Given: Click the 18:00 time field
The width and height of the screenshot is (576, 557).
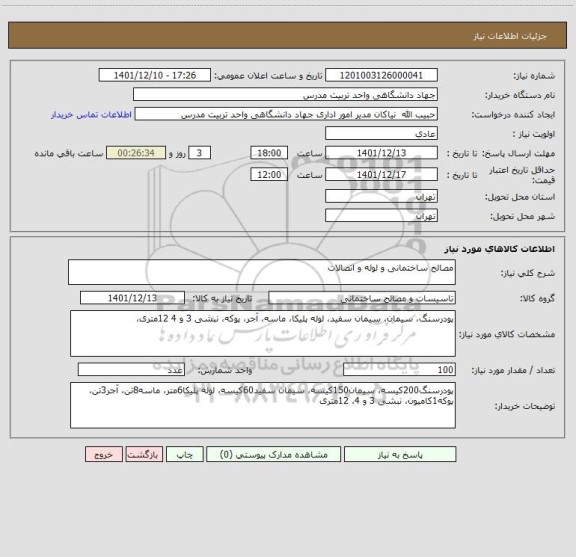Looking at the screenshot, I should pyautogui.click(x=269, y=152).
